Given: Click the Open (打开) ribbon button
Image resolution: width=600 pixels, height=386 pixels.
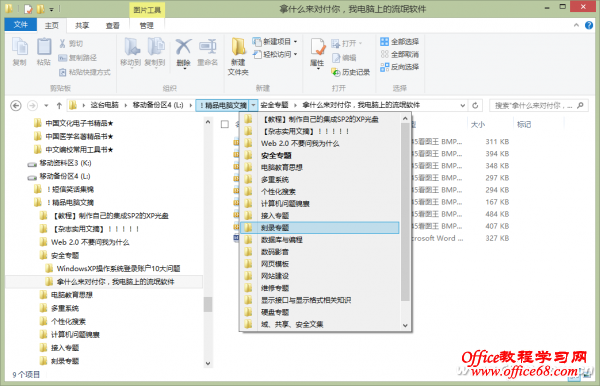Looking at the screenshot, I should point(347,43).
